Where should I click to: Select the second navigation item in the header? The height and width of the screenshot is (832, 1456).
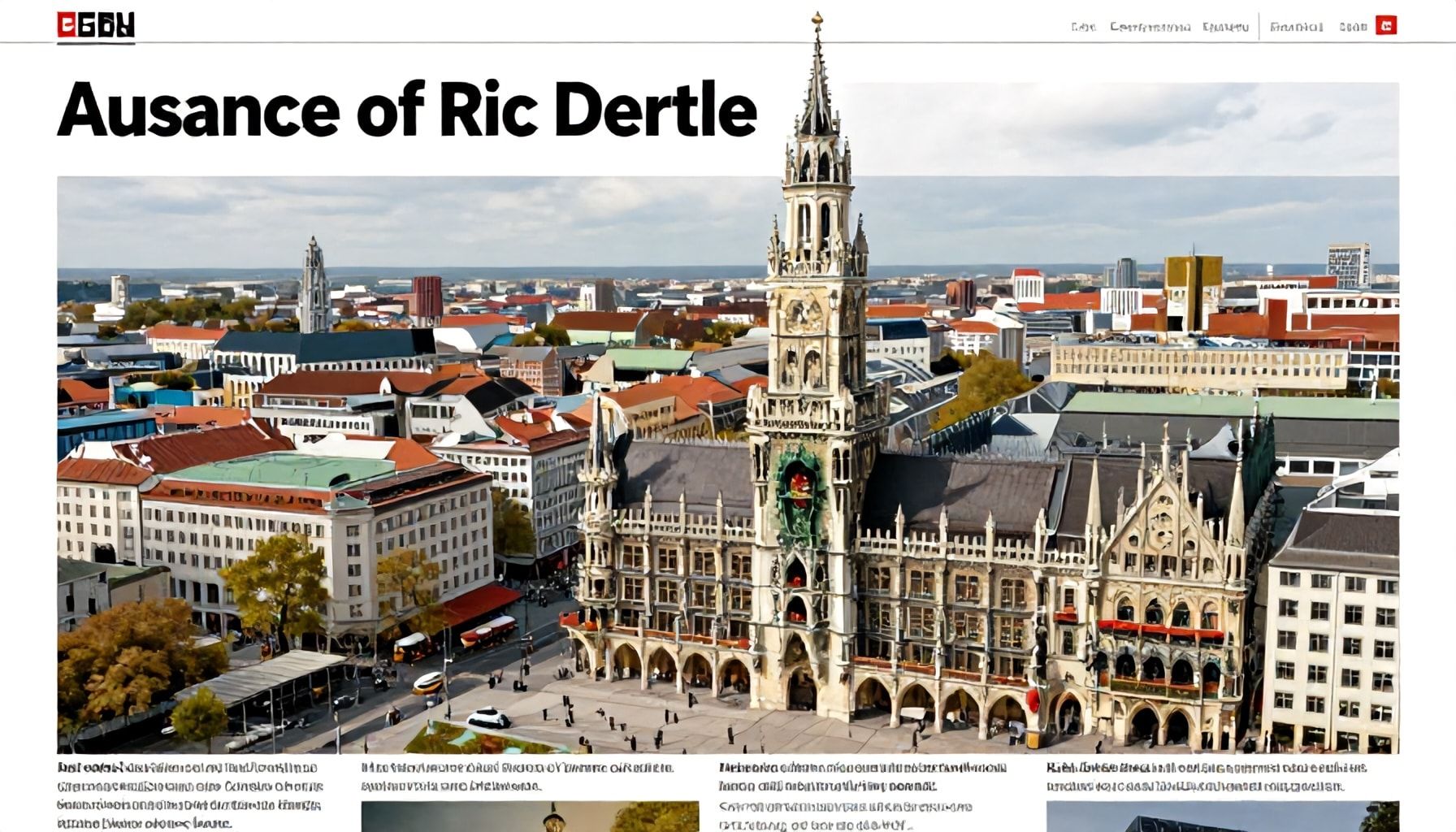pos(1152,26)
